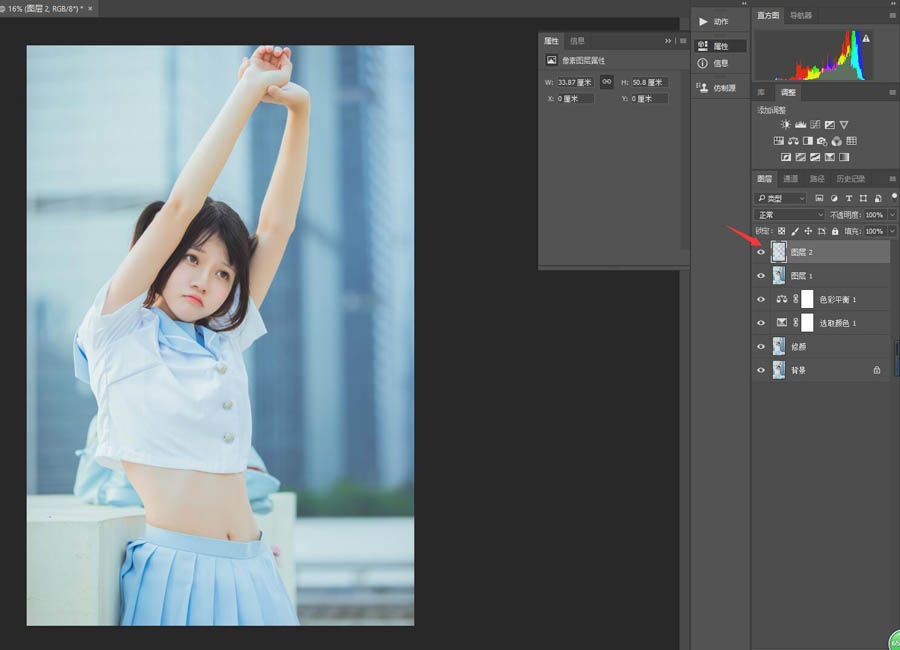This screenshot has height=650, width=900.
Task: Open the 仿制源 (Clone Source) panel
Action: pos(720,88)
